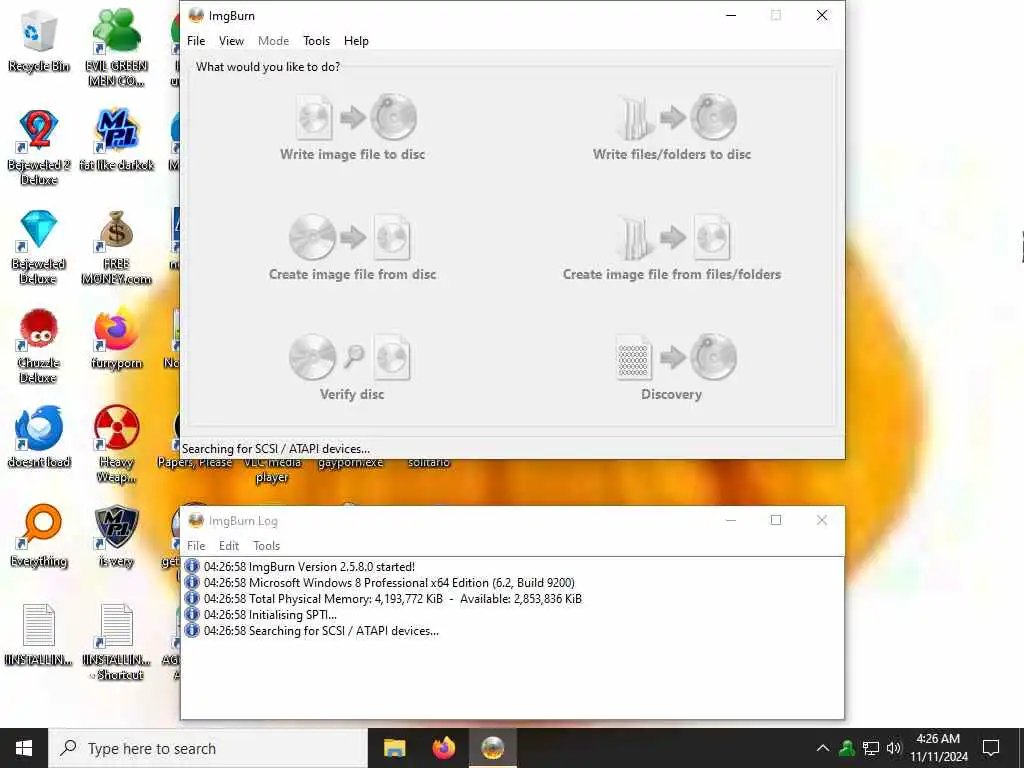Select Create image file from files/folders
This screenshot has width=1024, height=768.
coord(672,248)
